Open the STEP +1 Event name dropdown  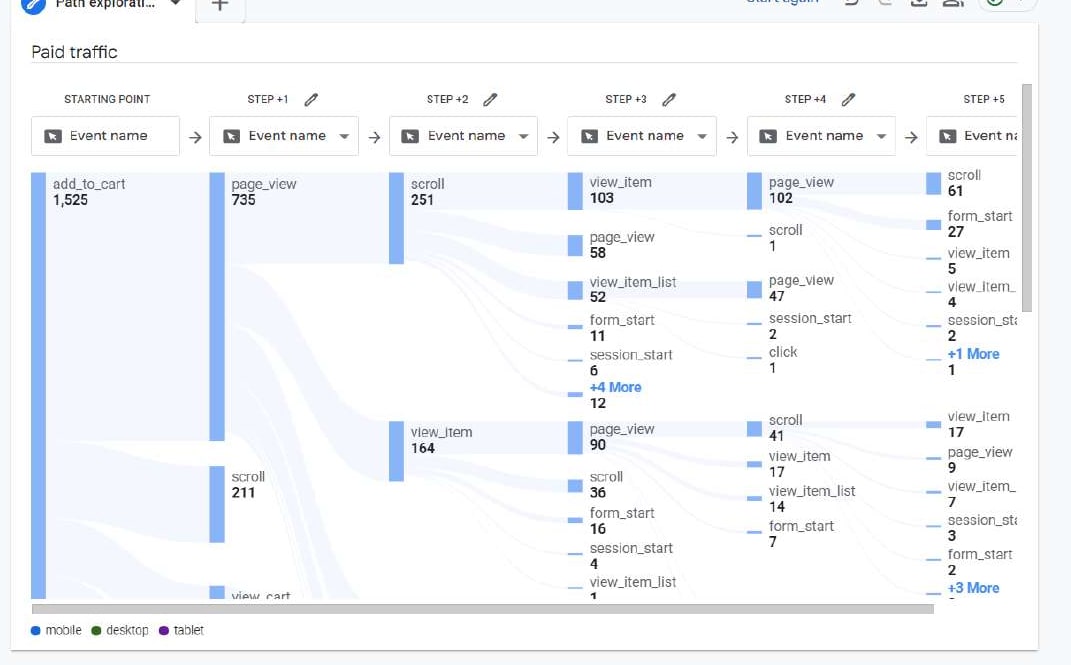pyautogui.click(x=283, y=136)
